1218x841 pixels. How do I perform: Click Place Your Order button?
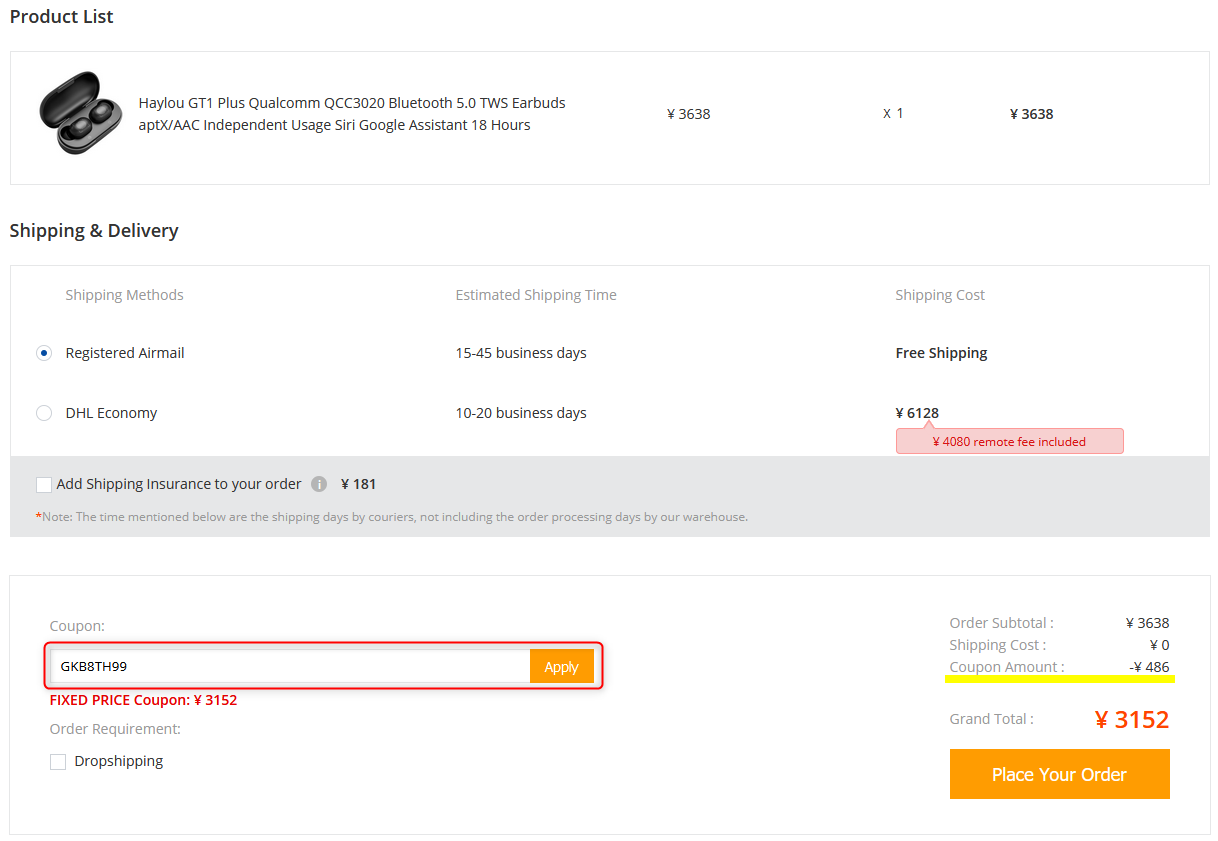(x=1059, y=774)
